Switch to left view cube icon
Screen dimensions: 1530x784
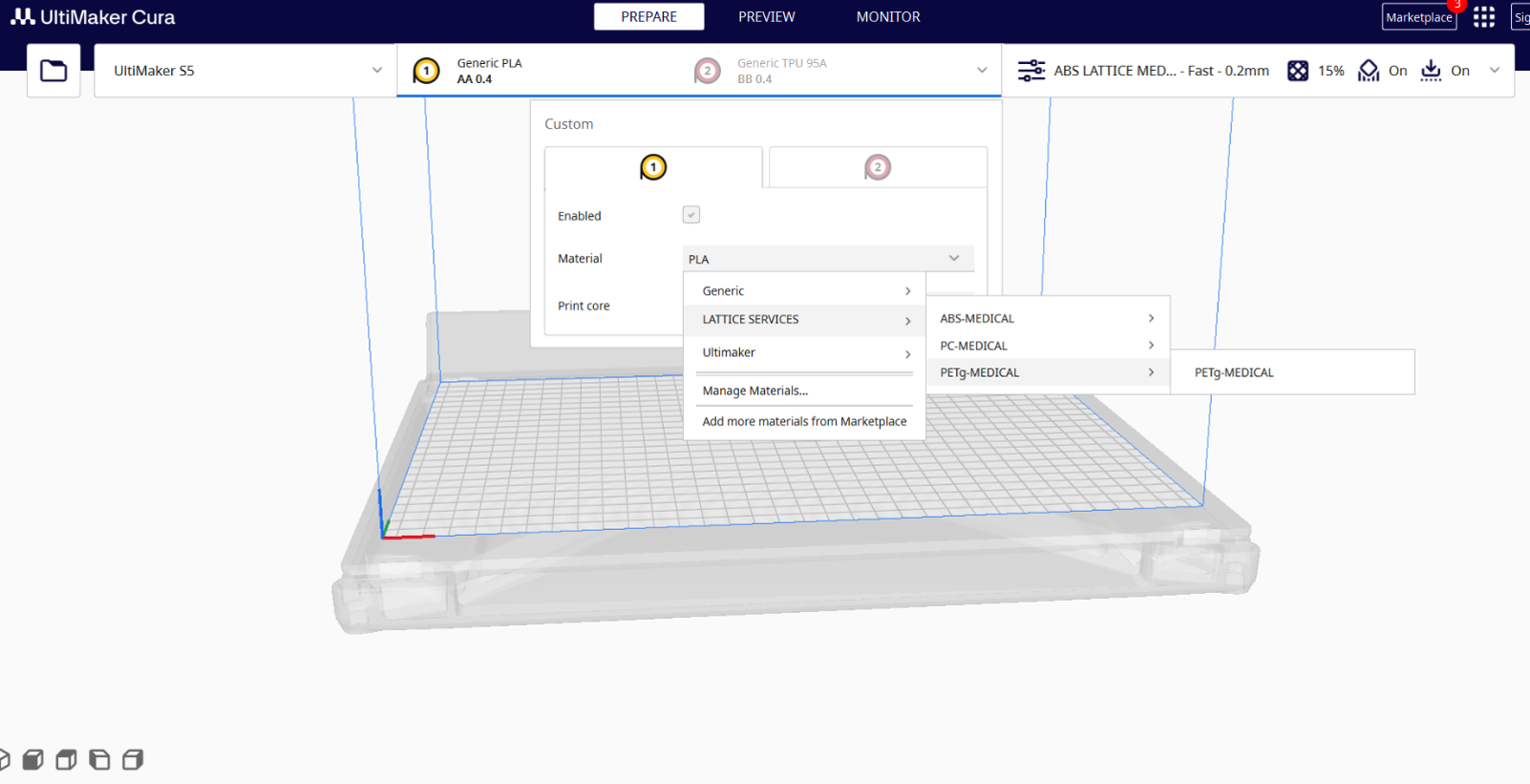coord(99,760)
